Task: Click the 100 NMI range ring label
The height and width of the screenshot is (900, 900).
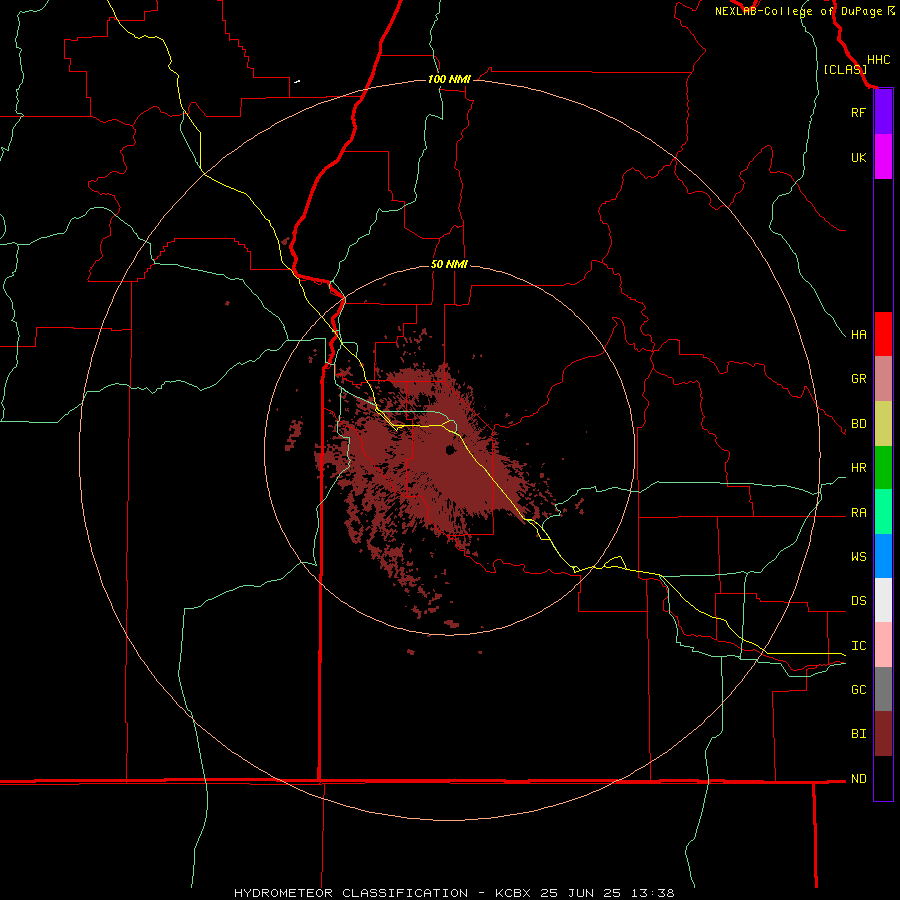Action: (449, 79)
